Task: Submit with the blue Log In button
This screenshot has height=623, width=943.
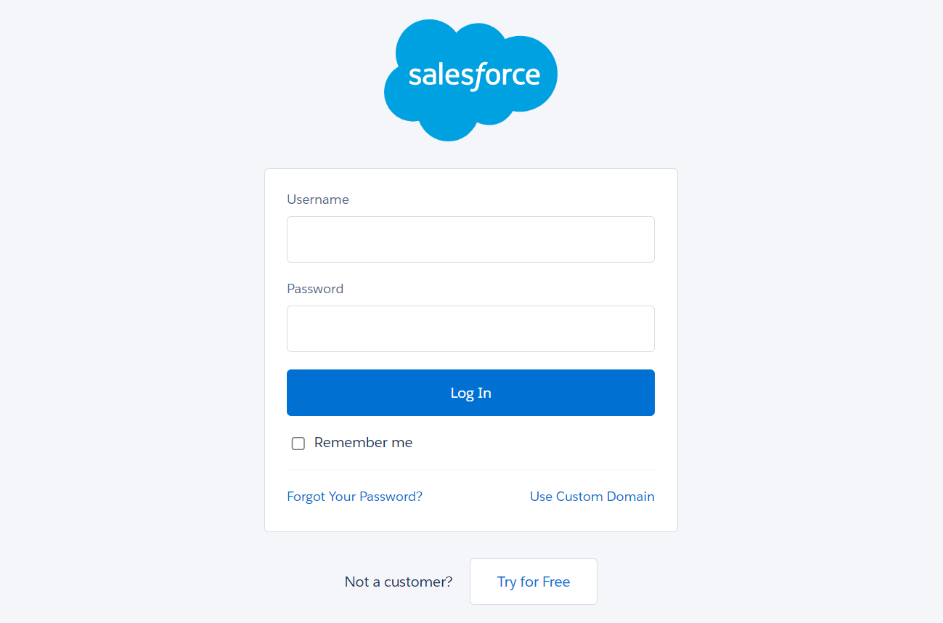Action: pos(471,393)
